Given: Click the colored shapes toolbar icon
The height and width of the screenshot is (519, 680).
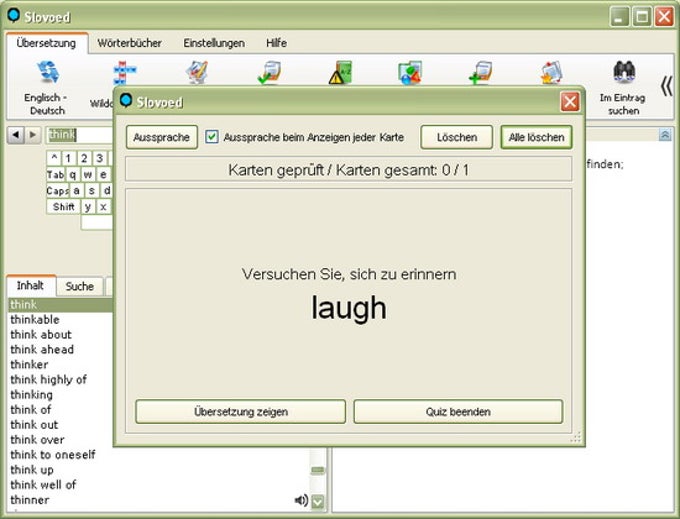Looking at the screenshot, I should (410, 72).
